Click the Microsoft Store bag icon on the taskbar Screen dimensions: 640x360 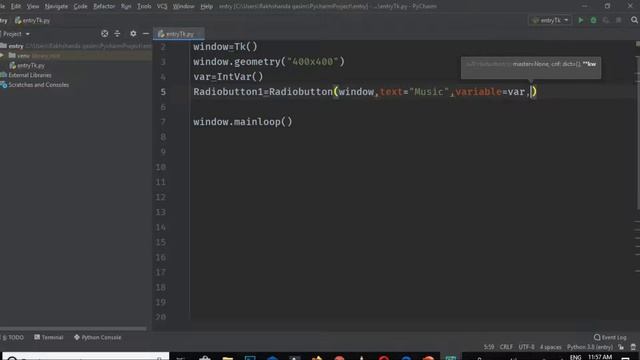205,358
